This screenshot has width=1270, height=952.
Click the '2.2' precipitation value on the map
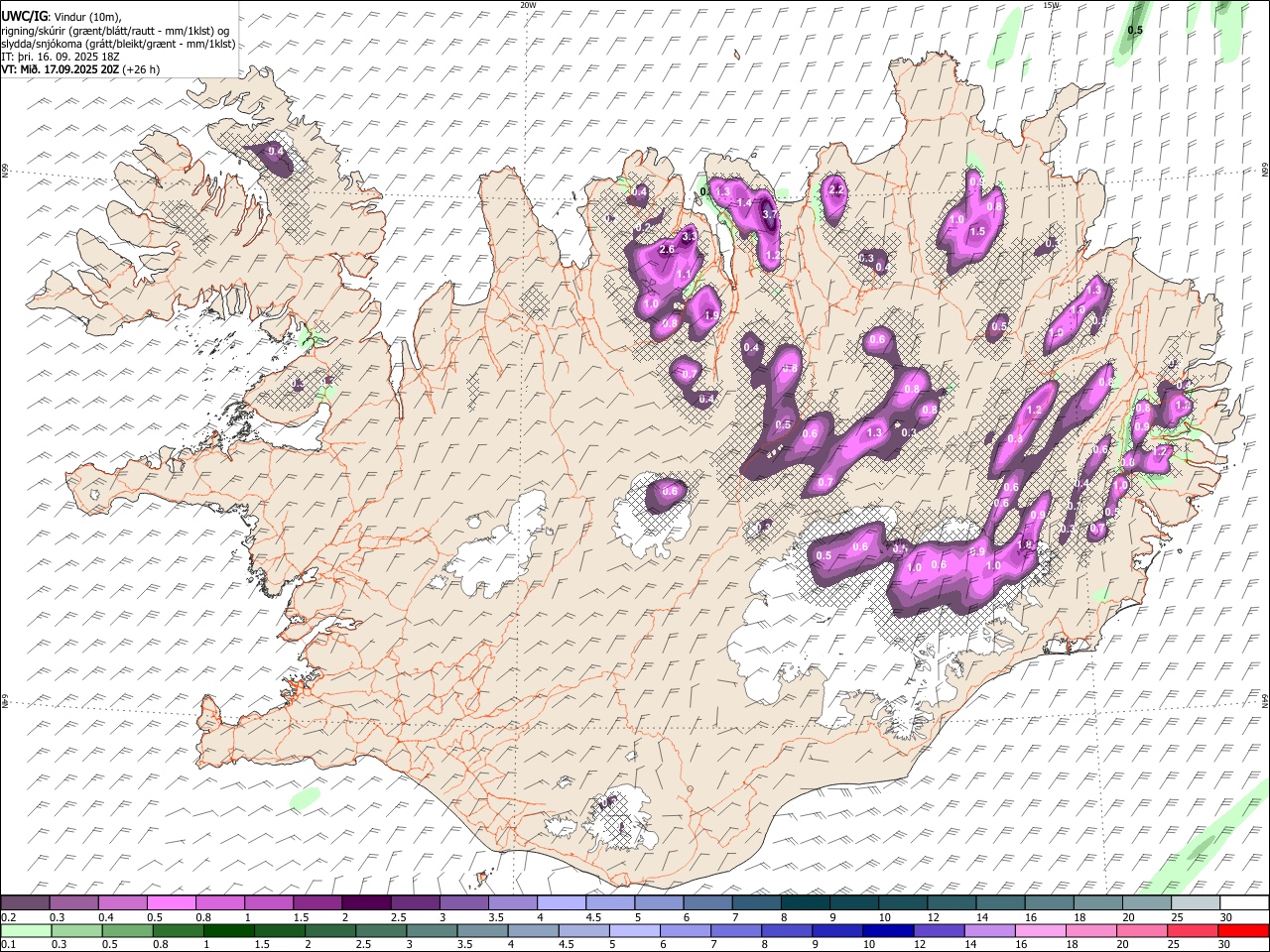point(836,189)
